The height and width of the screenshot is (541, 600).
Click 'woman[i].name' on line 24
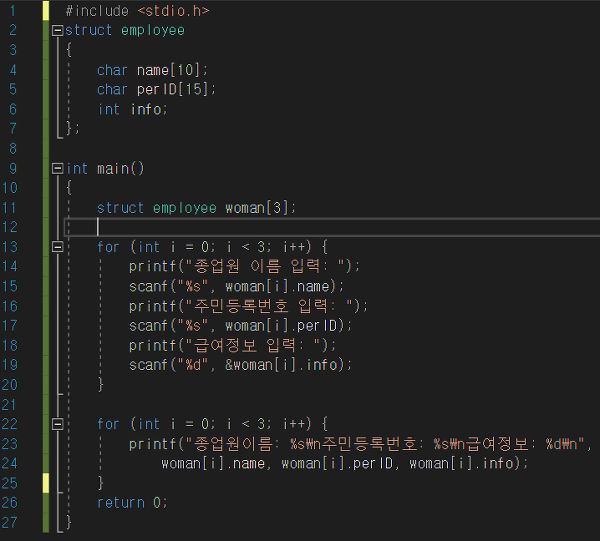tap(213, 464)
